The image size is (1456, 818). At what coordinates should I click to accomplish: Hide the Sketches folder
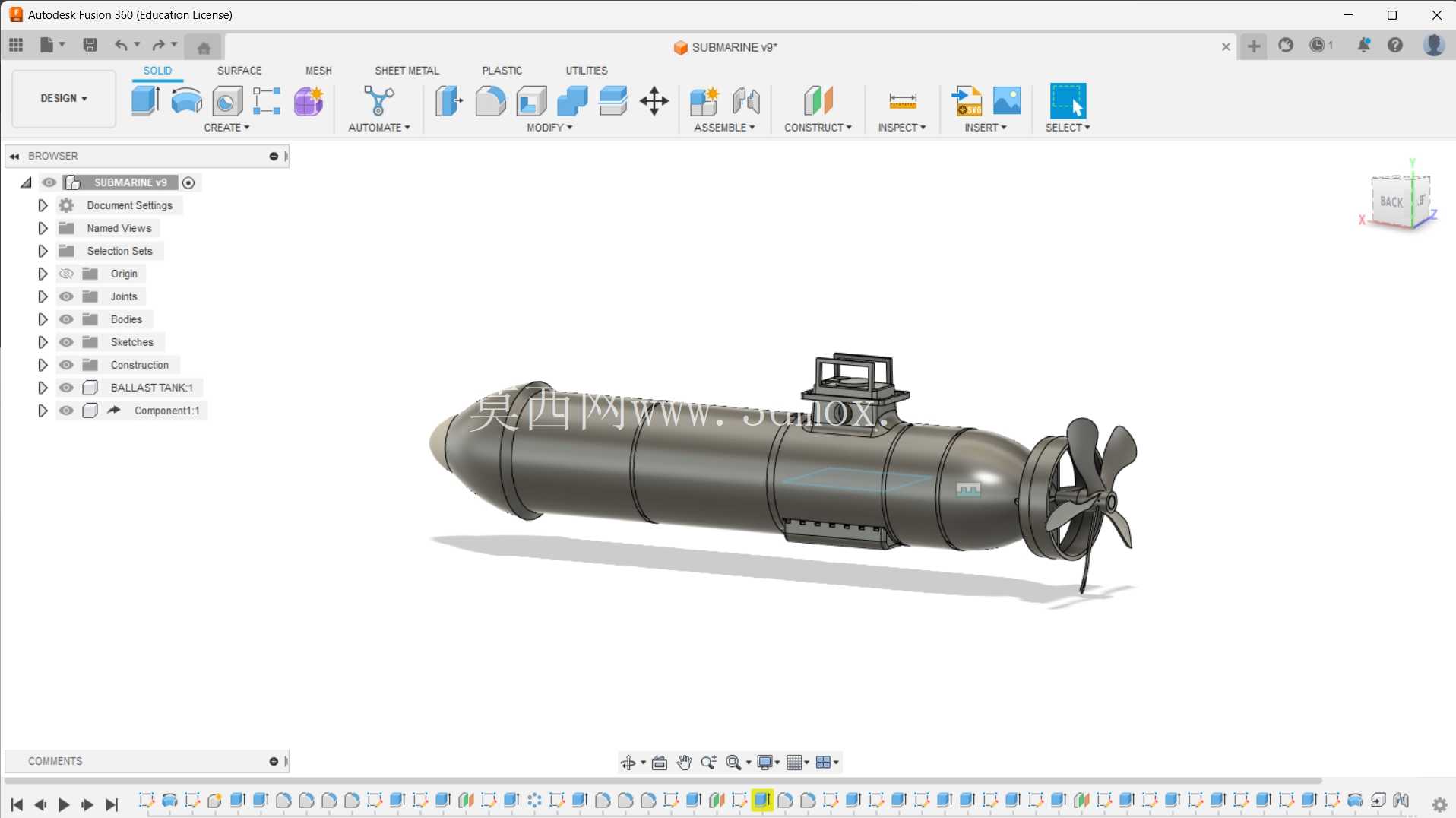66,342
